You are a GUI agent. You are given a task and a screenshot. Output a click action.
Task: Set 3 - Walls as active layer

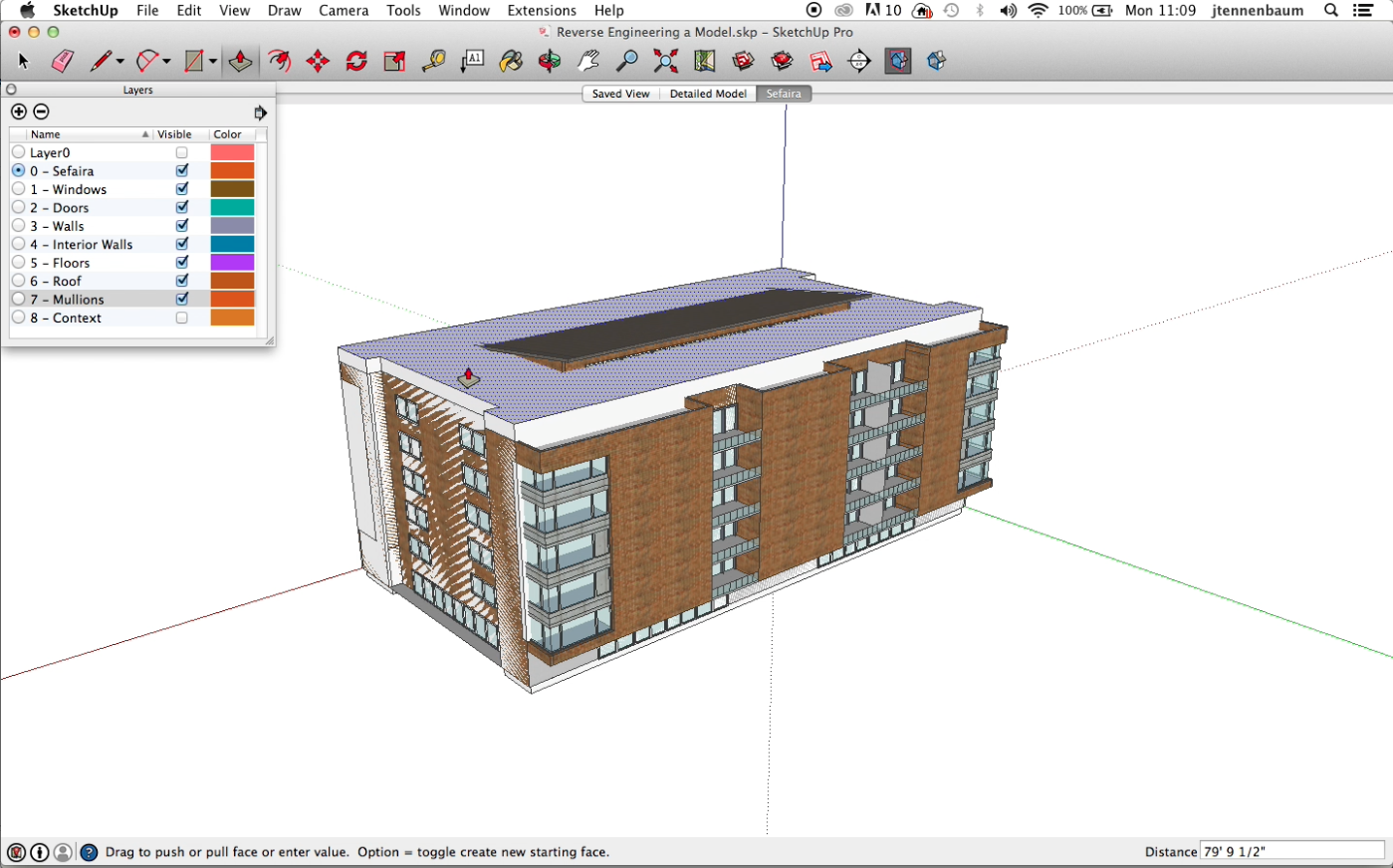19,226
